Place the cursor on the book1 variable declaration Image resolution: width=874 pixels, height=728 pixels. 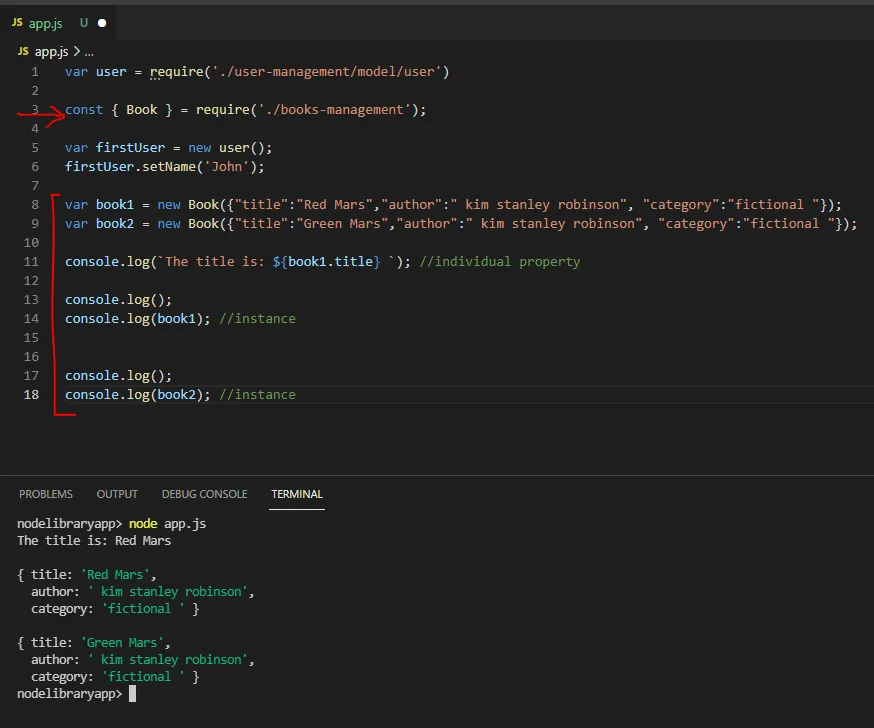click(x=115, y=205)
